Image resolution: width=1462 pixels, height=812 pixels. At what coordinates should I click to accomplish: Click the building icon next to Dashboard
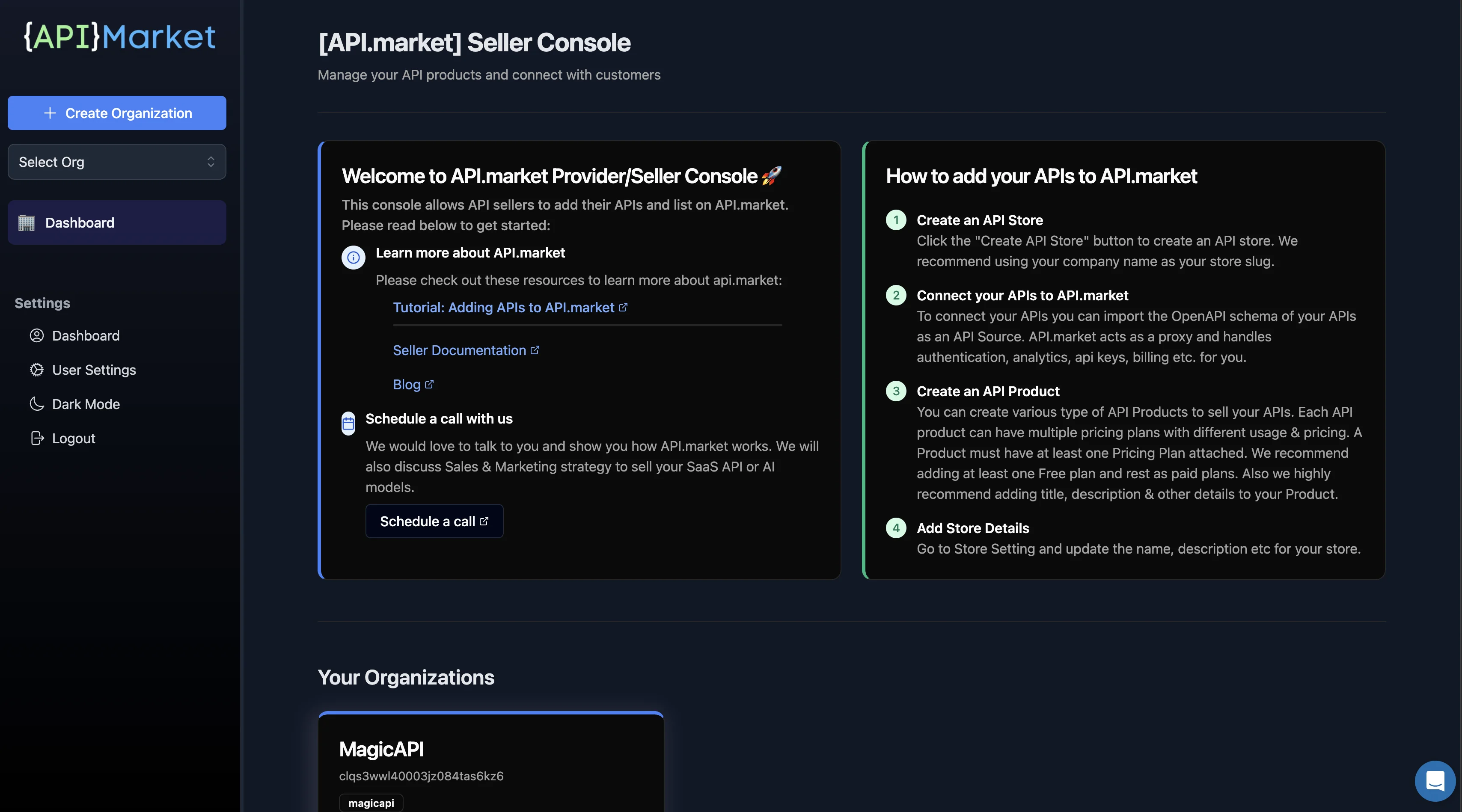pos(27,222)
